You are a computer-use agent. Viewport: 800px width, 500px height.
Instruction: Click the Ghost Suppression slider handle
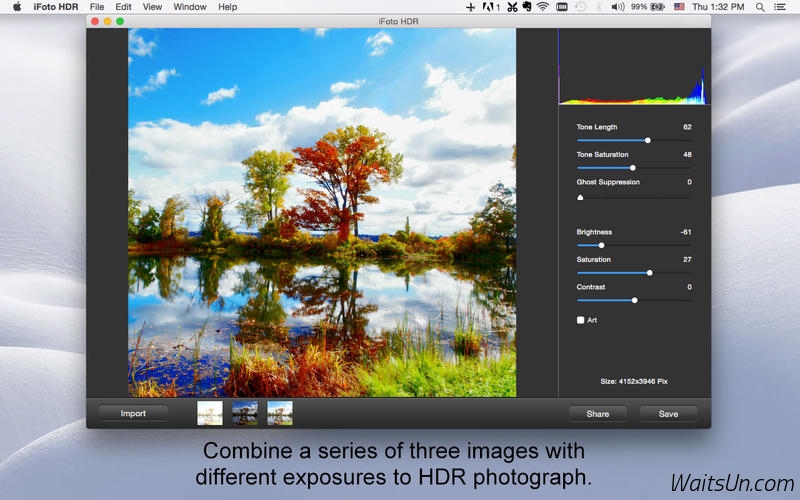point(580,197)
